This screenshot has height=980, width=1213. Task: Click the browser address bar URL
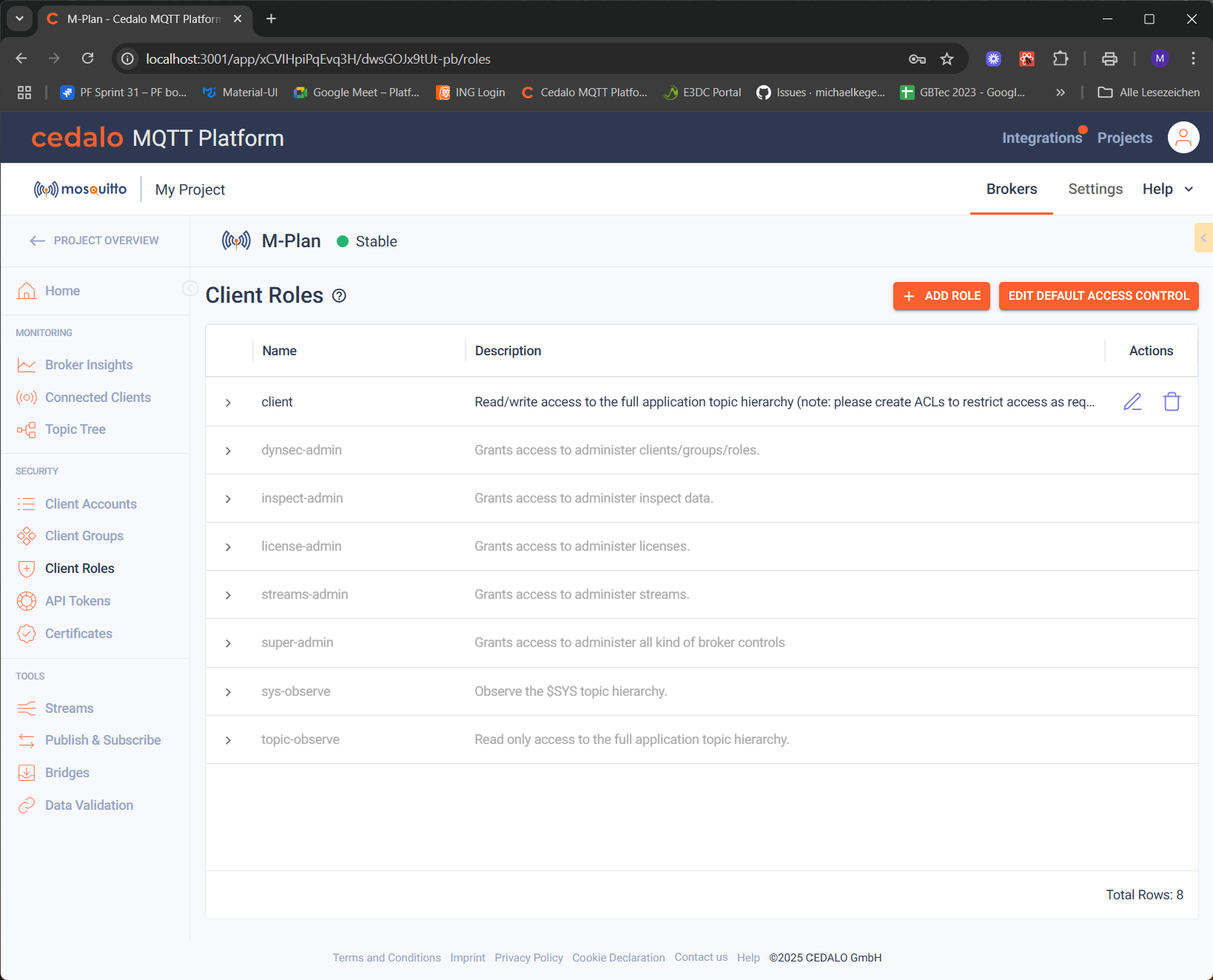318,58
